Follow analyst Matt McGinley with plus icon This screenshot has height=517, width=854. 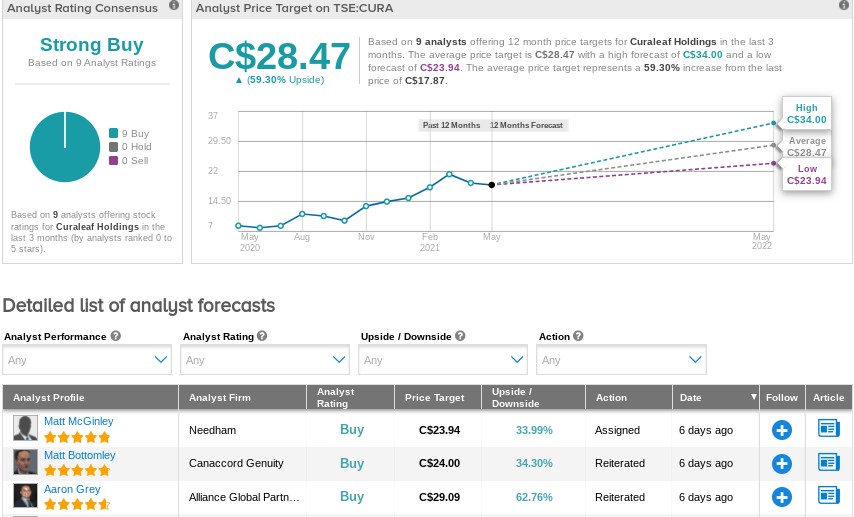tap(782, 430)
